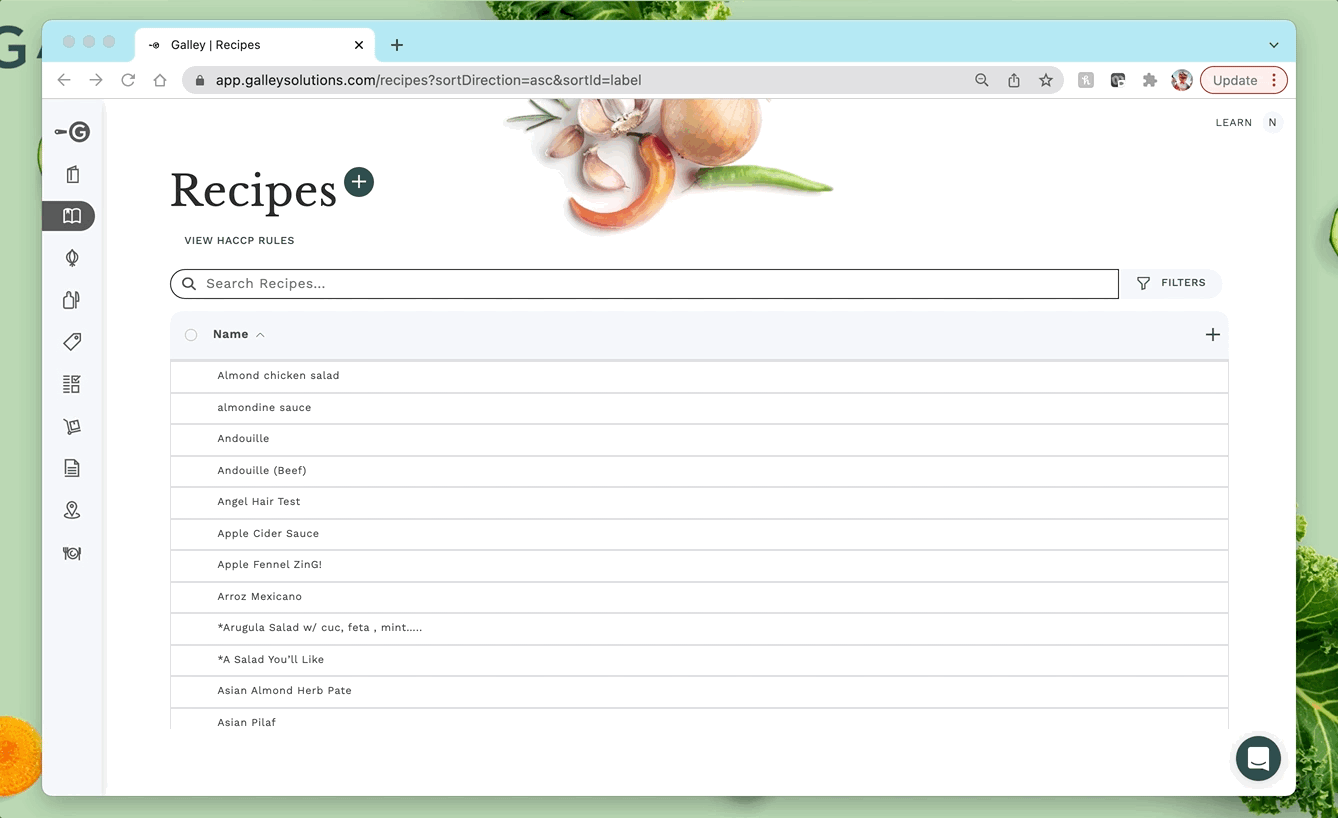Open the browser tab list chevron
The width and height of the screenshot is (1338, 818).
pyautogui.click(x=1272, y=44)
